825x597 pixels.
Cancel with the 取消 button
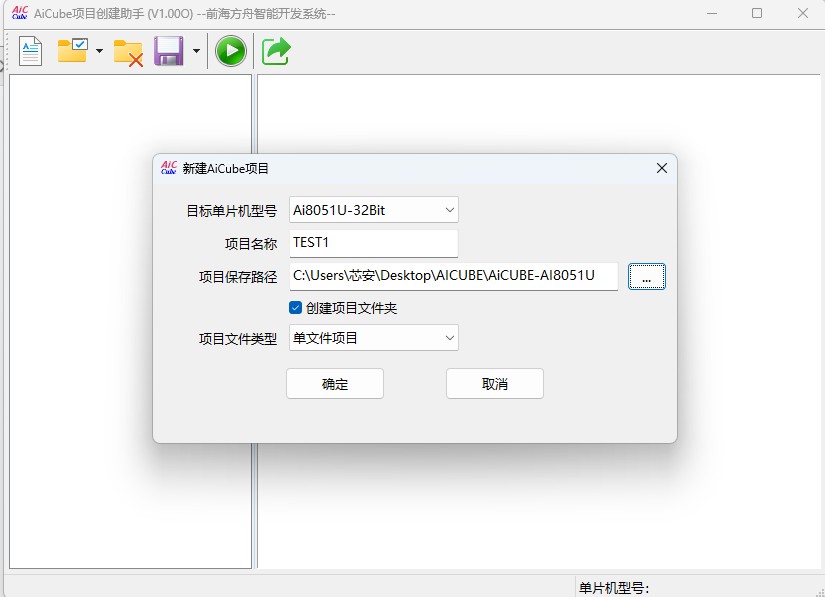(495, 383)
